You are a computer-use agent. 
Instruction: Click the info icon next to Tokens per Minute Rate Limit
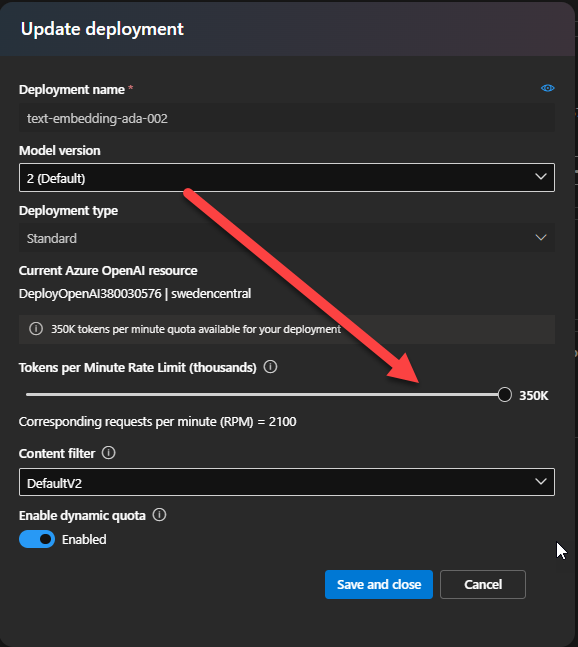(x=270, y=366)
